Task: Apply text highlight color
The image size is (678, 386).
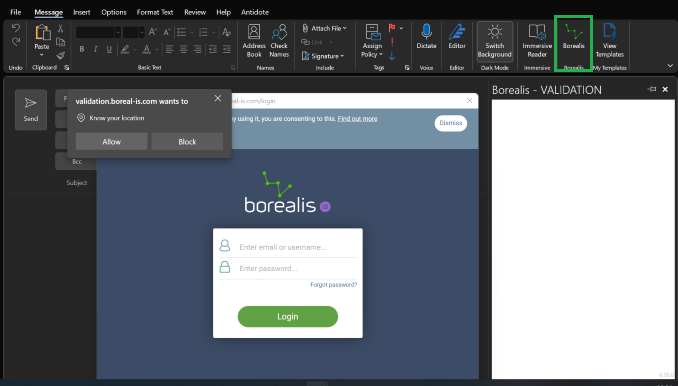Action: pos(125,49)
